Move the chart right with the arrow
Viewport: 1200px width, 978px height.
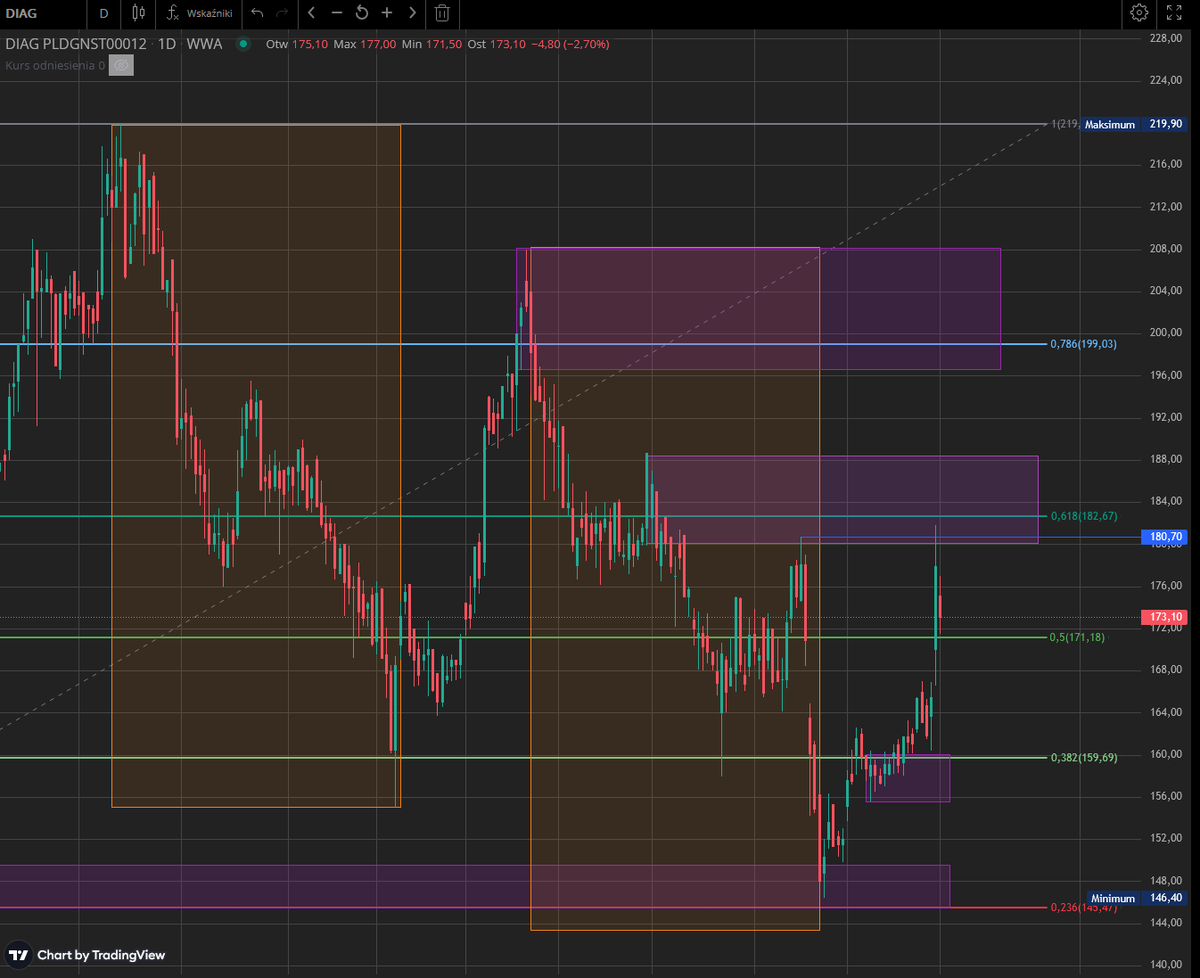point(412,13)
